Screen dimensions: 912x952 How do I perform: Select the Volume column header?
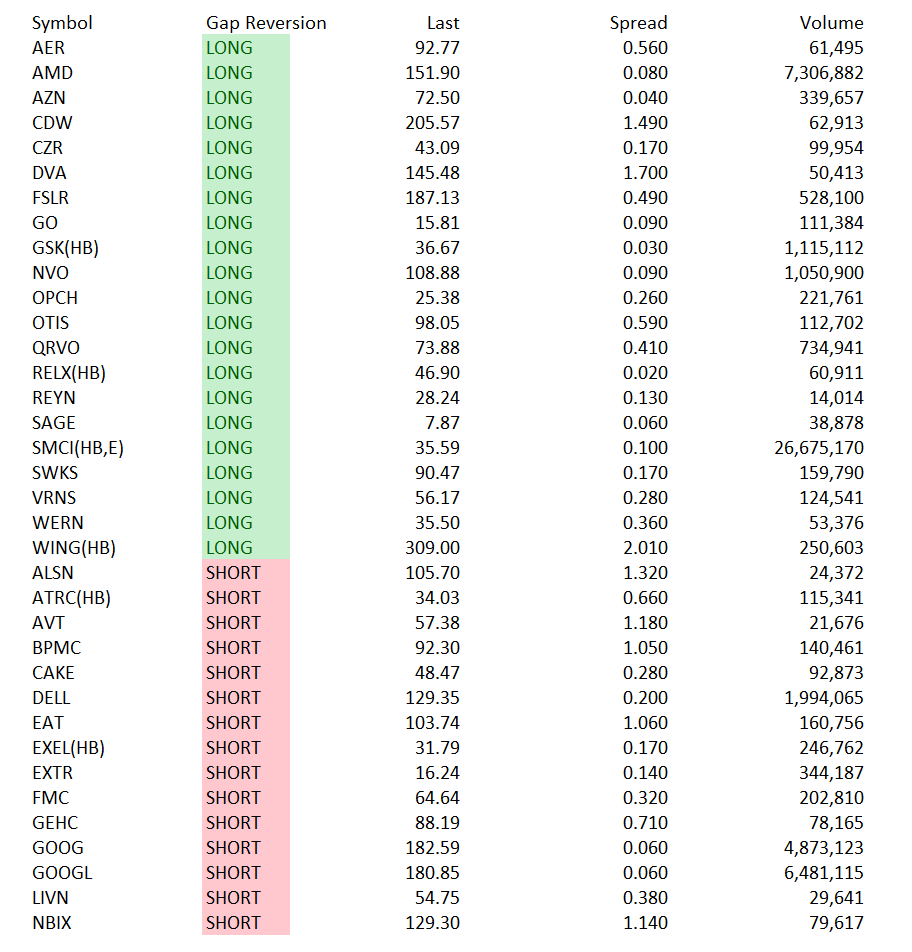click(x=831, y=23)
